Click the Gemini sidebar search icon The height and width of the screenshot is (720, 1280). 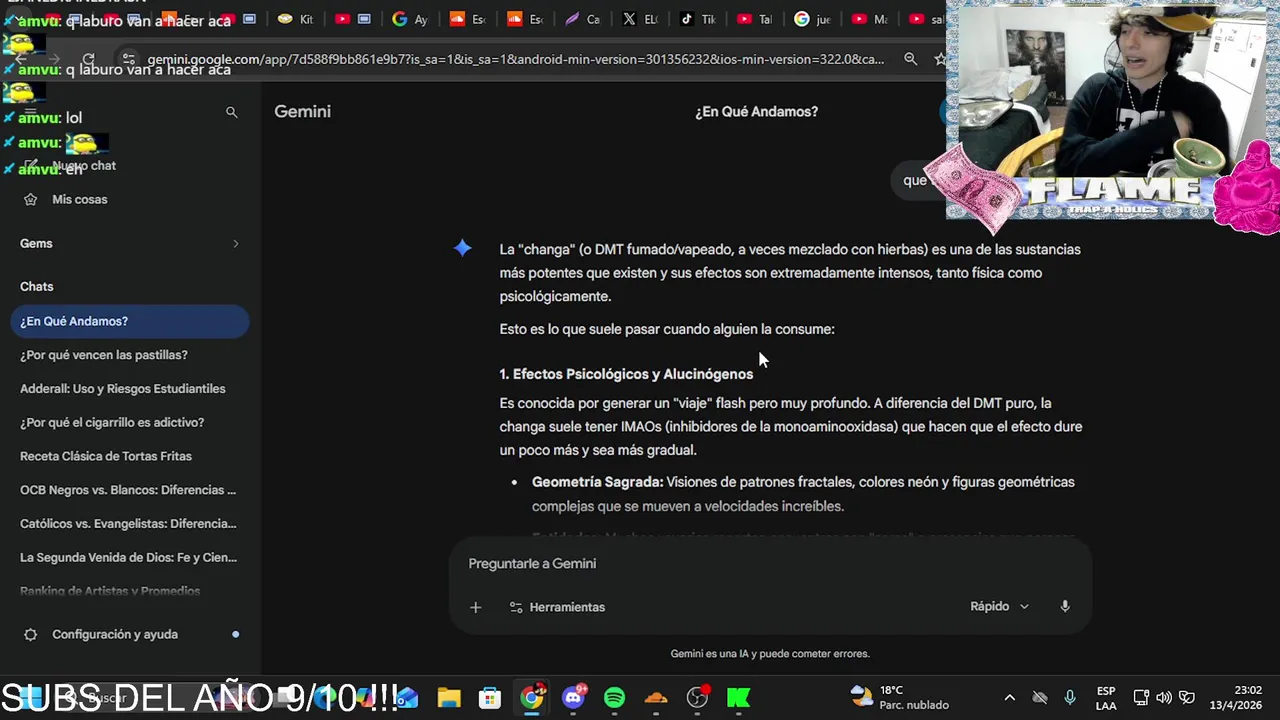click(x=231, y=112)
